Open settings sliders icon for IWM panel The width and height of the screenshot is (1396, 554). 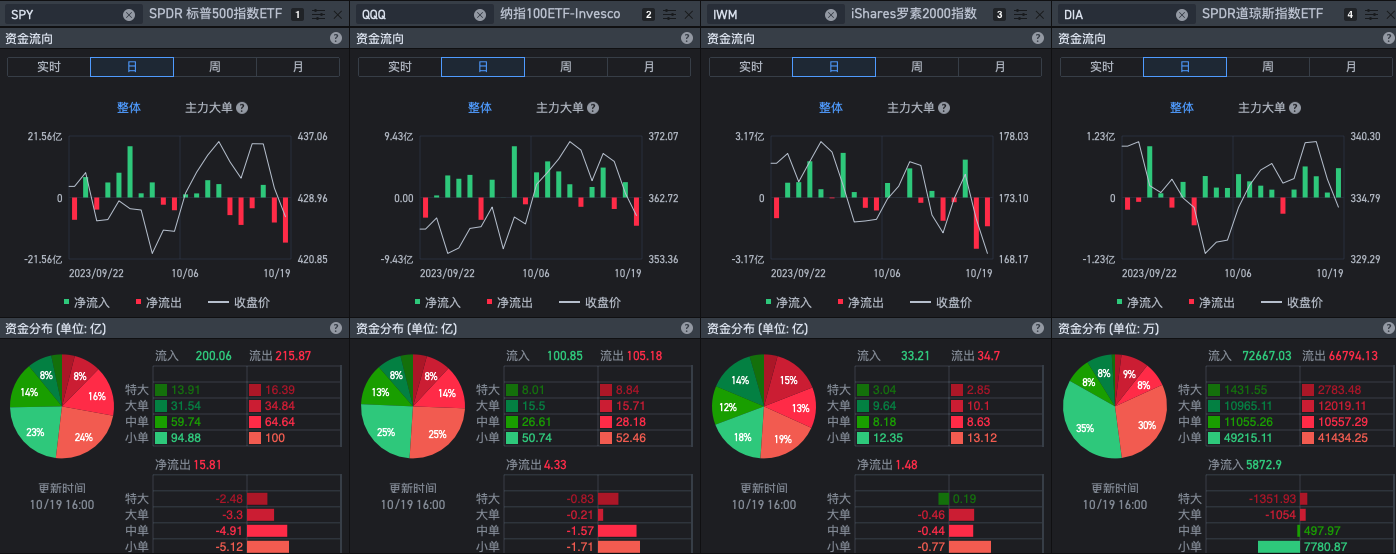(x=1020, y=14)
